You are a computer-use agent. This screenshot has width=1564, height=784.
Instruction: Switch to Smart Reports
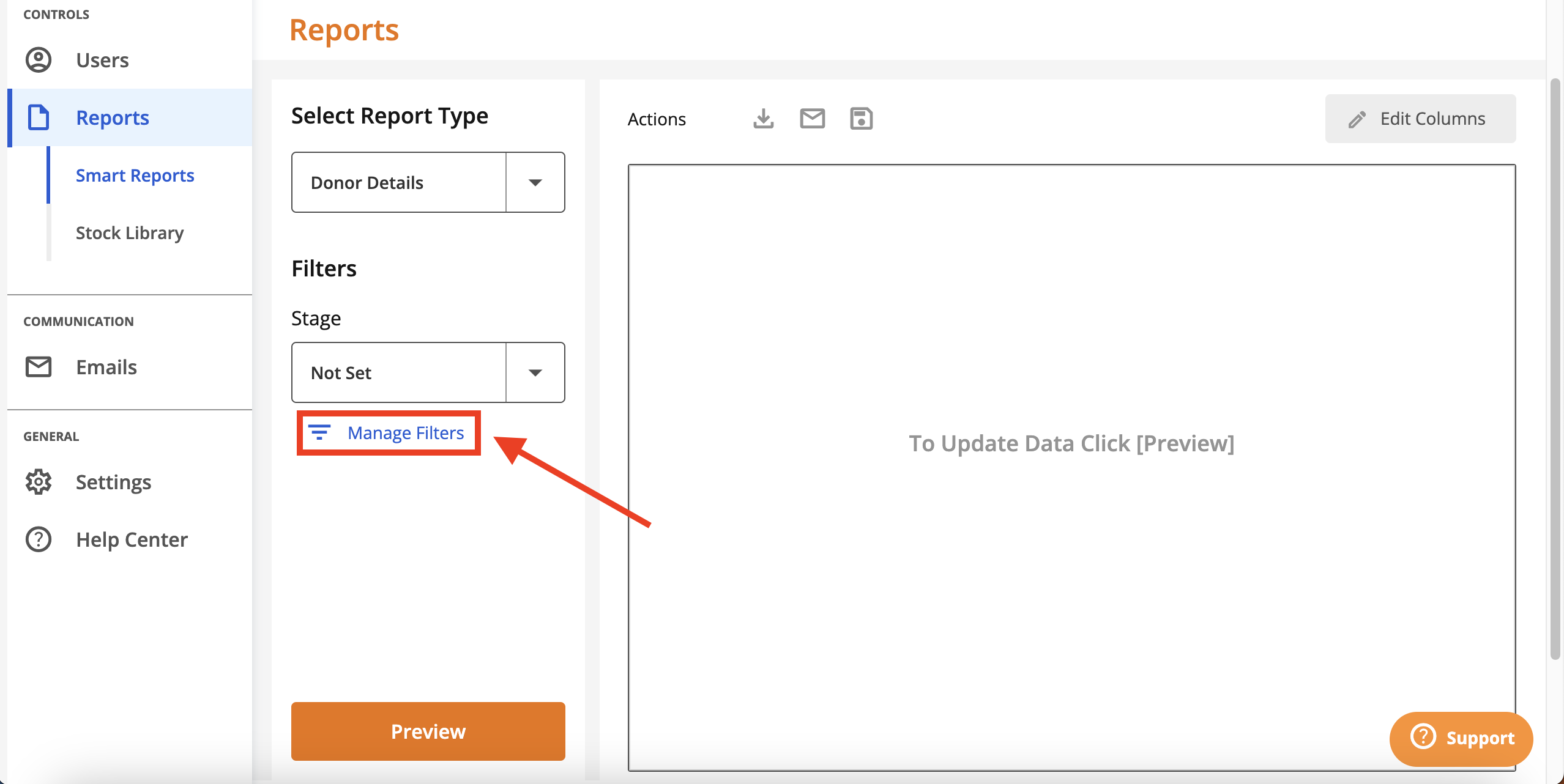135,175
